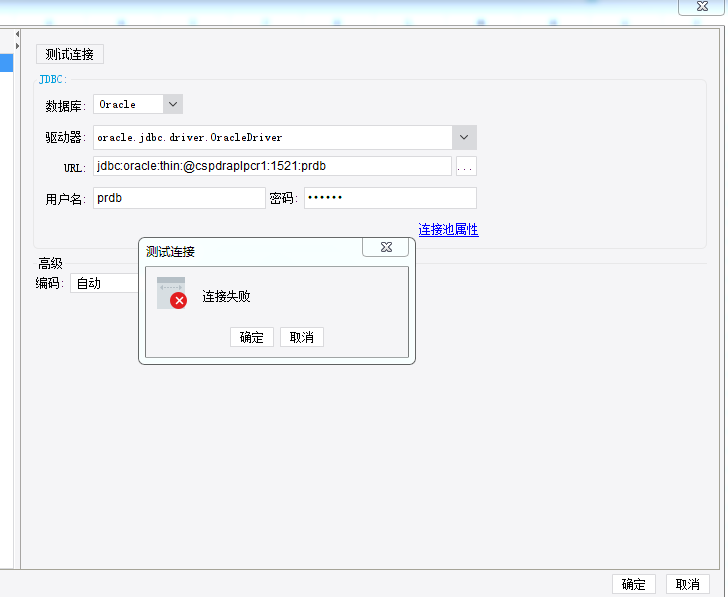Select the blue highlighted item in the left panel

pos(6,63)
